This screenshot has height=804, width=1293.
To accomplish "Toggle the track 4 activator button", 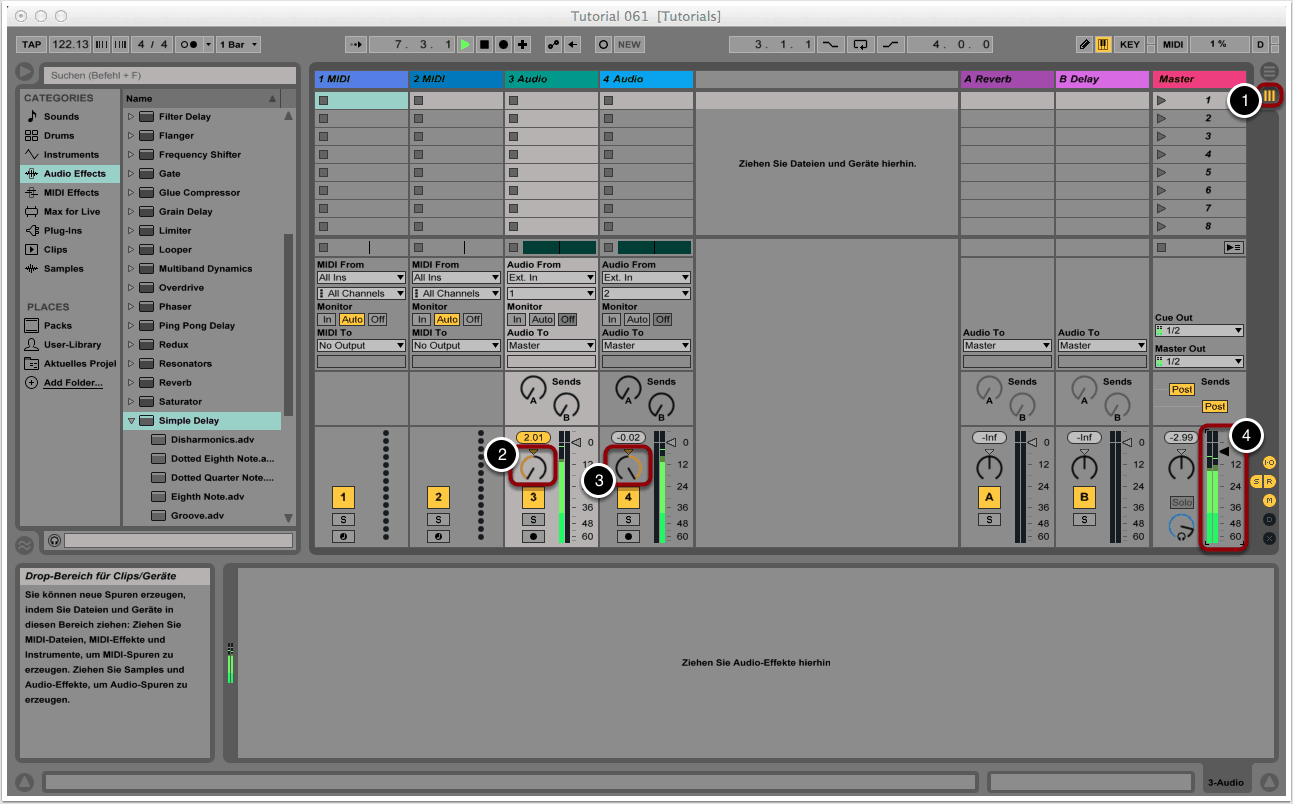I will [x=628, y=498].
